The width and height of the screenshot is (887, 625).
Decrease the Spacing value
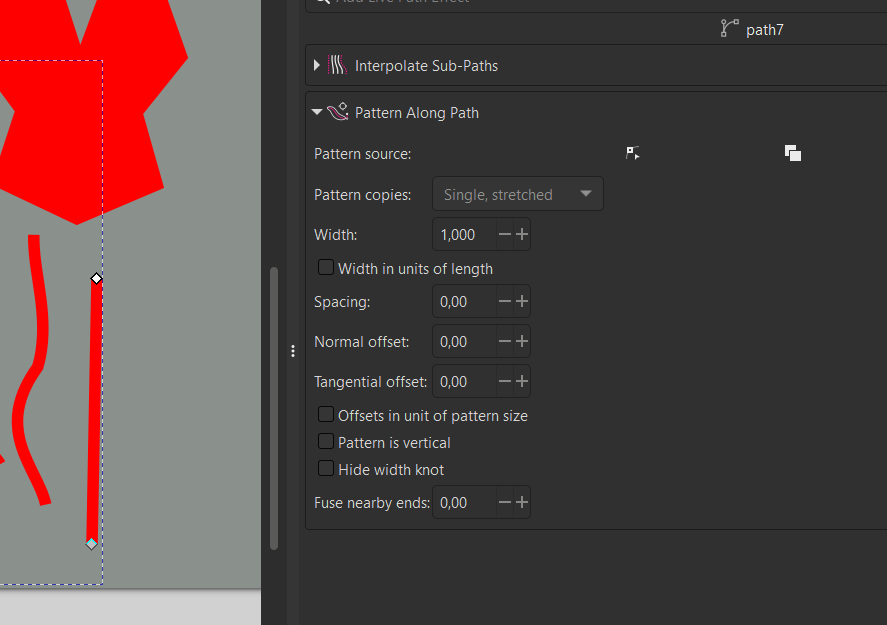505,301
